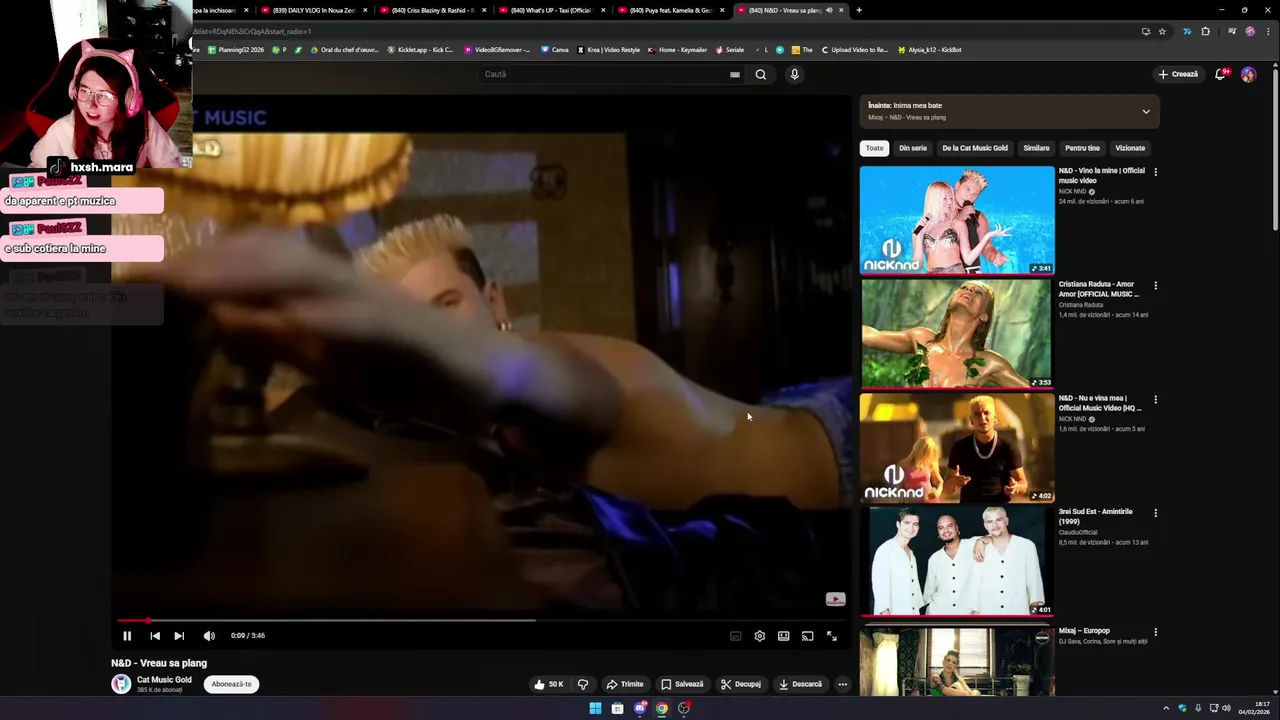
Task: Open options for N&D - Nu e vina mea
Action: [x=1156, y=400]
